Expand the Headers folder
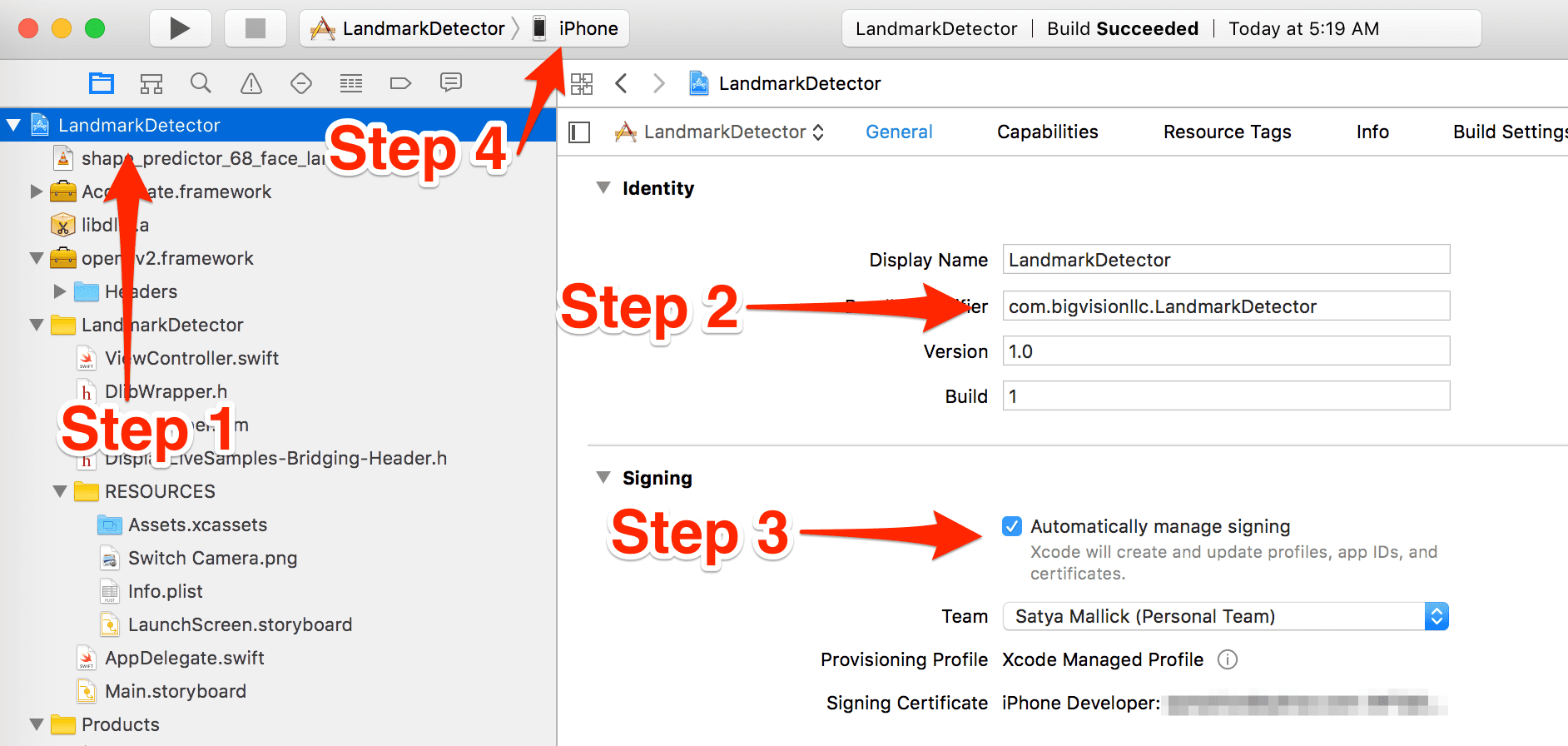The width and height of the screenshot is (1568, 746). tap(60, 291)
